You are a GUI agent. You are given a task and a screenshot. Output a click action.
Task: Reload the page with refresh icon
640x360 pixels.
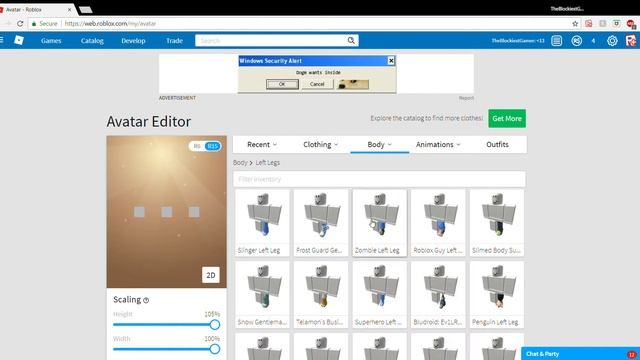(x=20, y=24)
